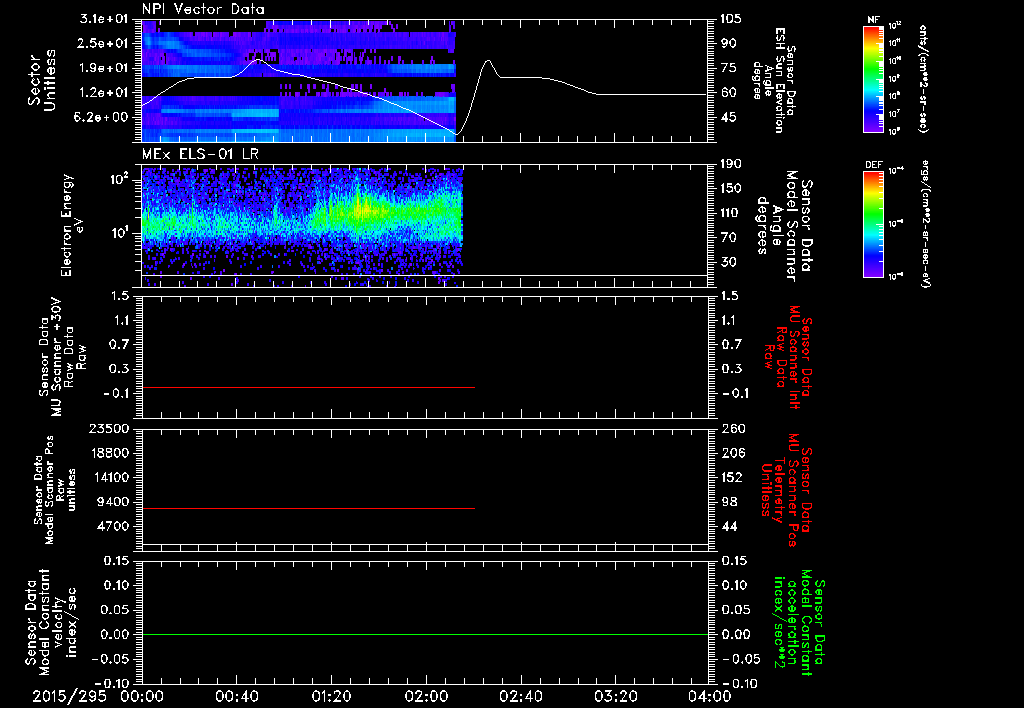Click the '02:00' time axis label
This screenshot has height=708, width=1024.
(x=426, y=696)
